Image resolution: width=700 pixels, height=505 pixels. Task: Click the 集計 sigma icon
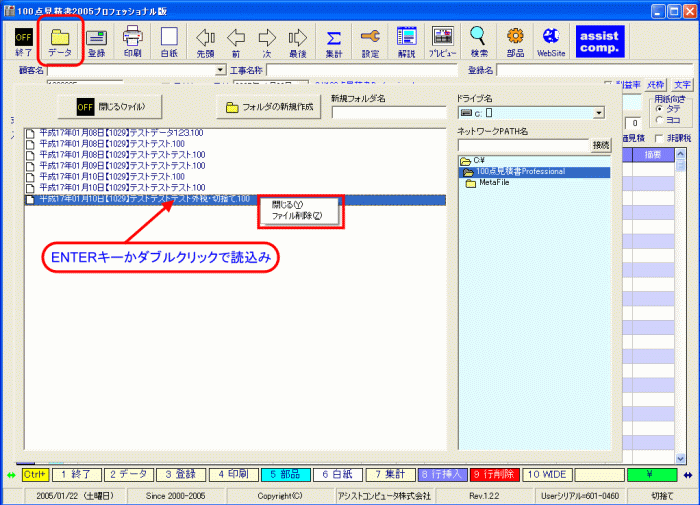click(x=333, y=42)
